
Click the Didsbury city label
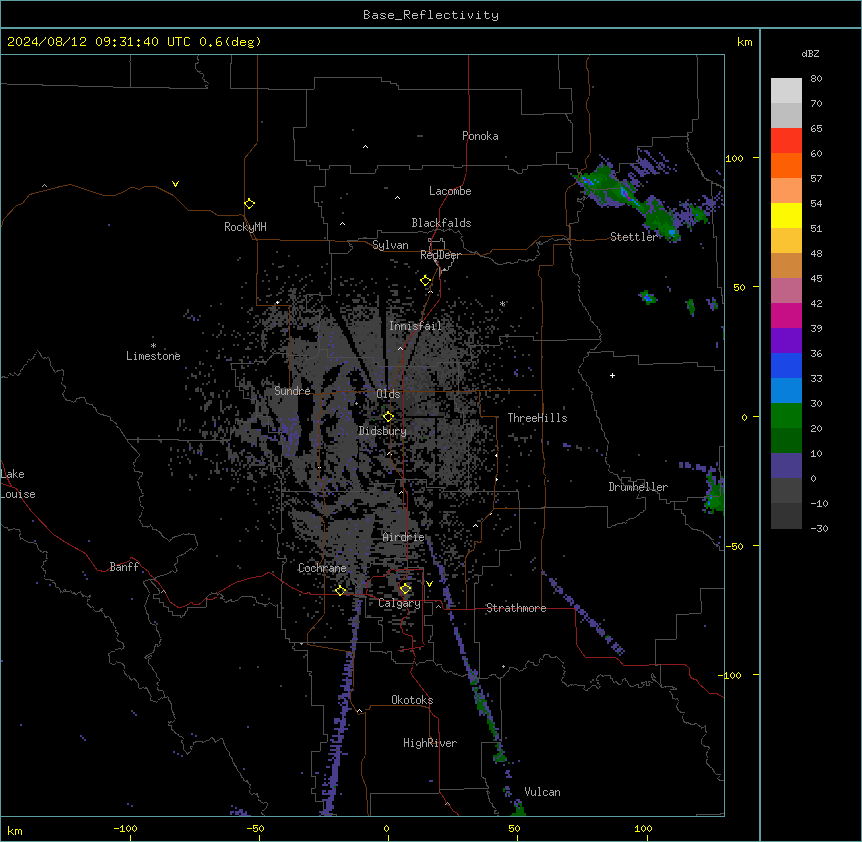coord(383,431)
